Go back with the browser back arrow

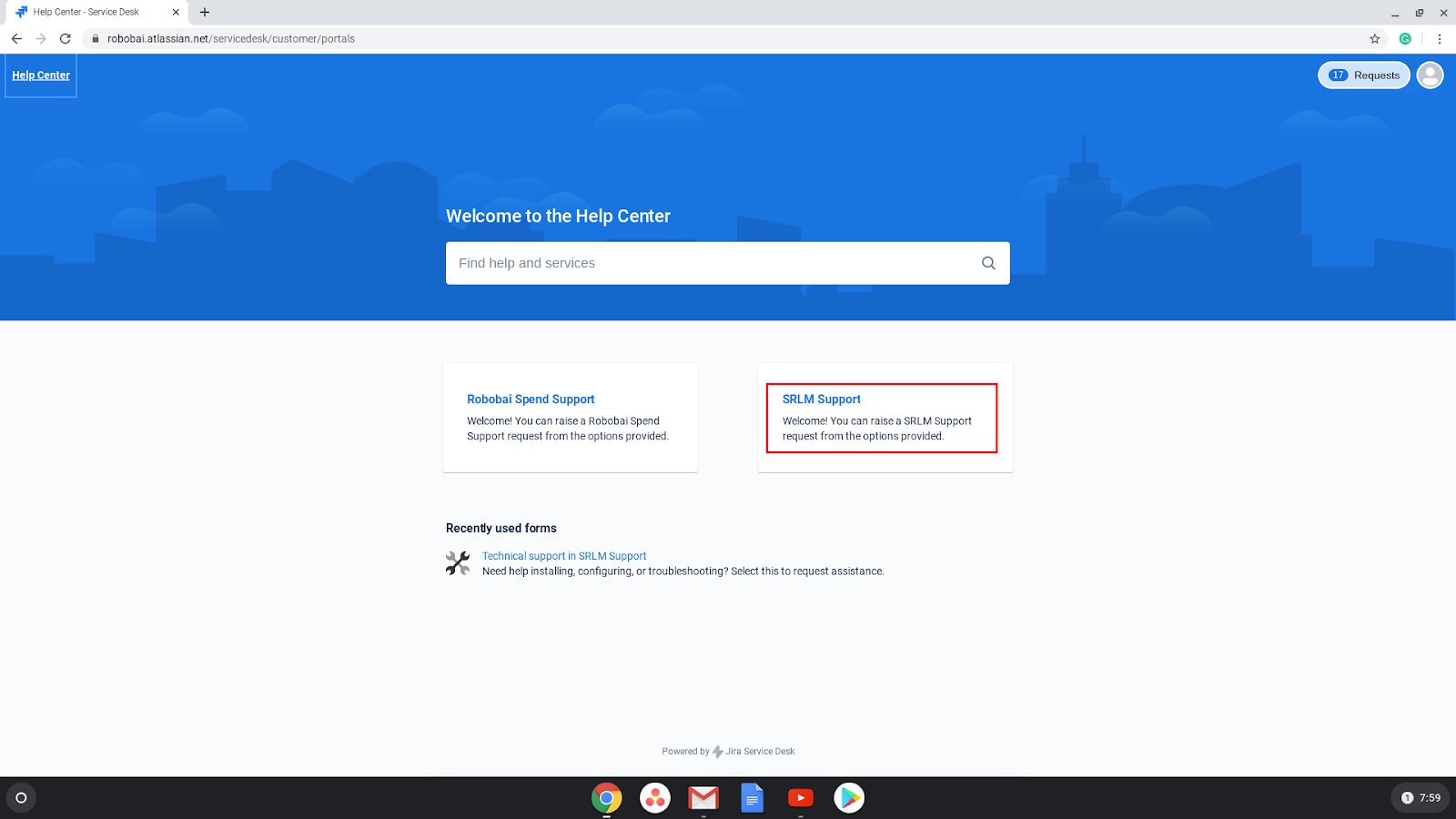point(16,38)
